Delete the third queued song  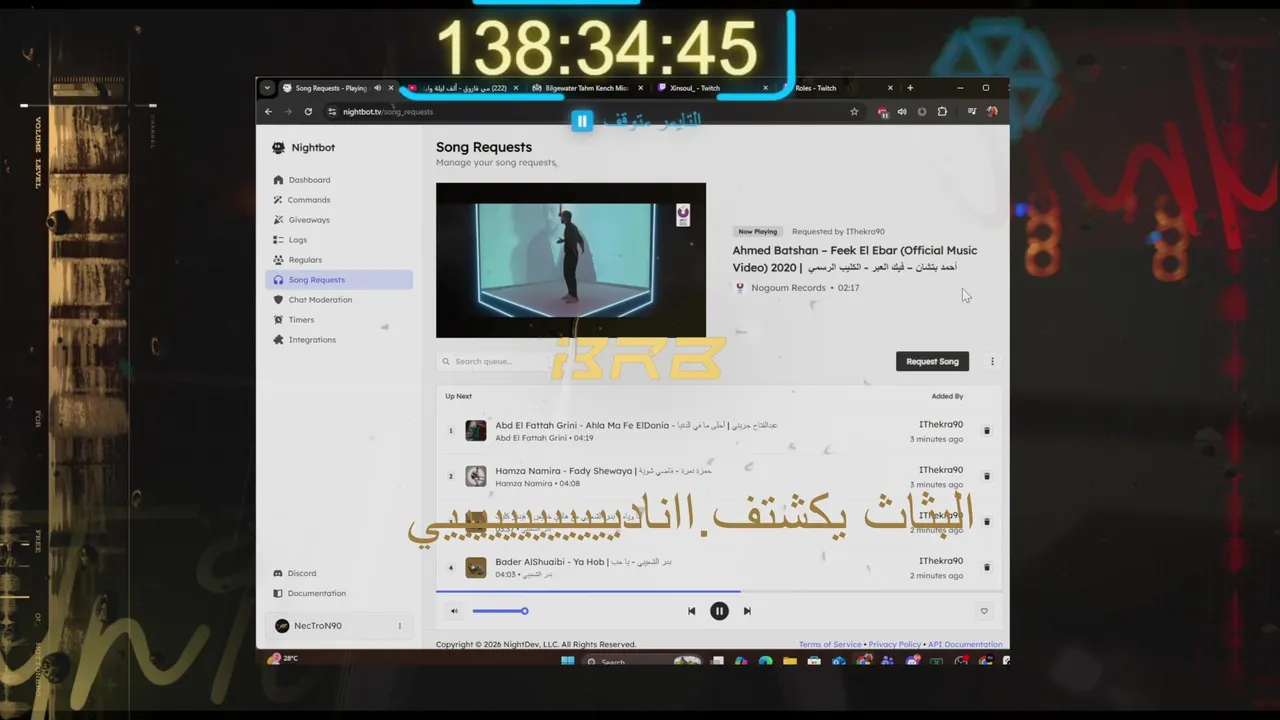(x=986, y=522)
